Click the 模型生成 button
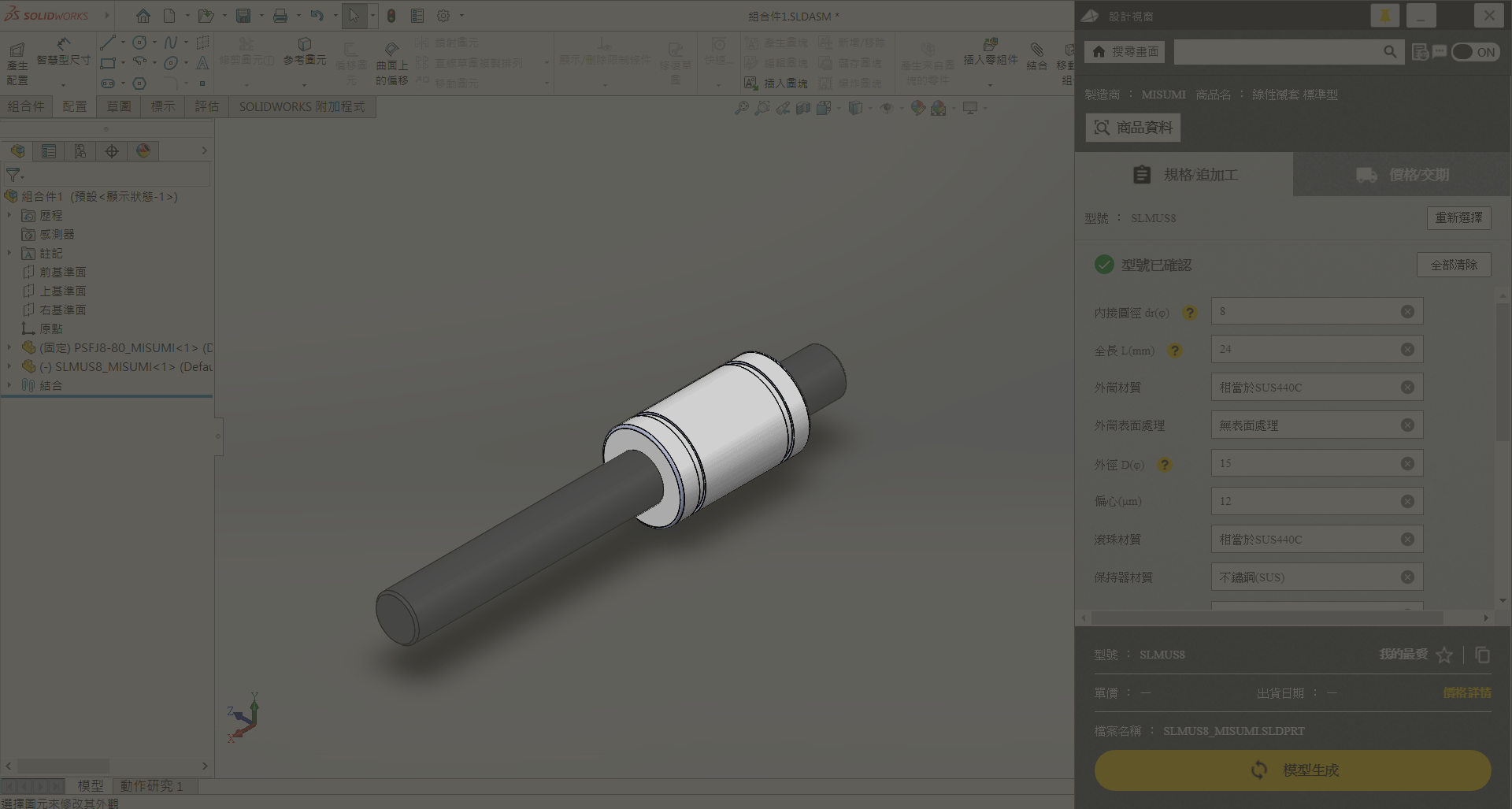Image resolution: width=1512 pixels, height=809 pixels. tap(1292, 770)
